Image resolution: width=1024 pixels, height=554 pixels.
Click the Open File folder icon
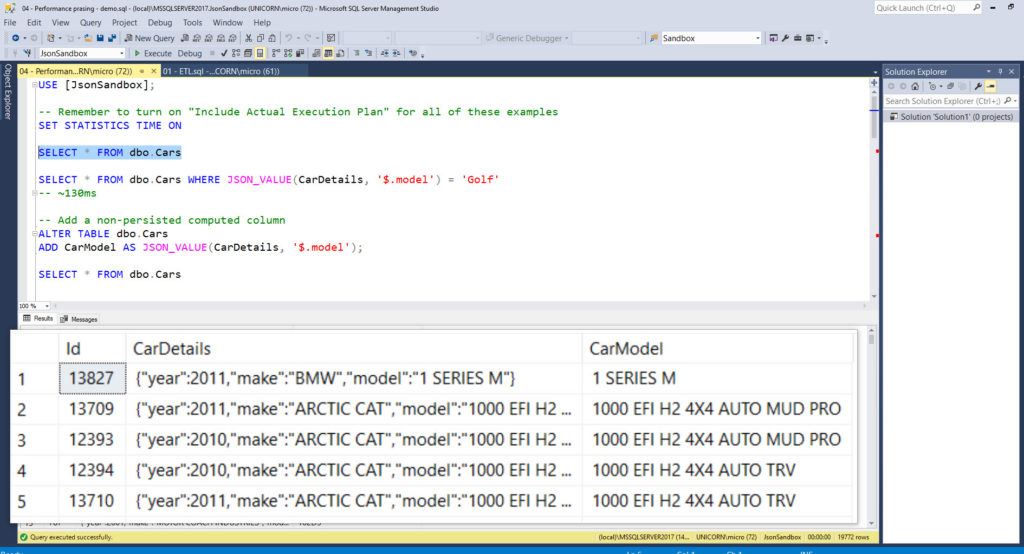click(x=89, y=38)
